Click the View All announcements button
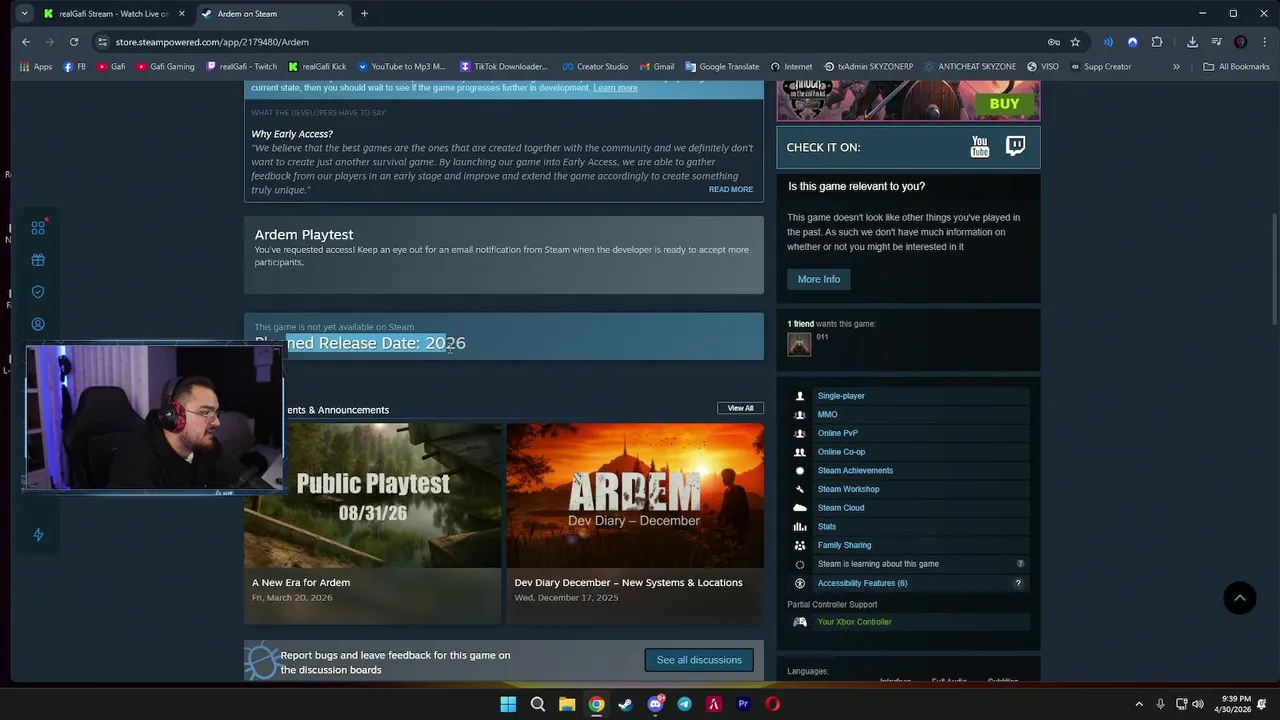The width and height of the screenshot is (1280, 720). pos(740,408)
